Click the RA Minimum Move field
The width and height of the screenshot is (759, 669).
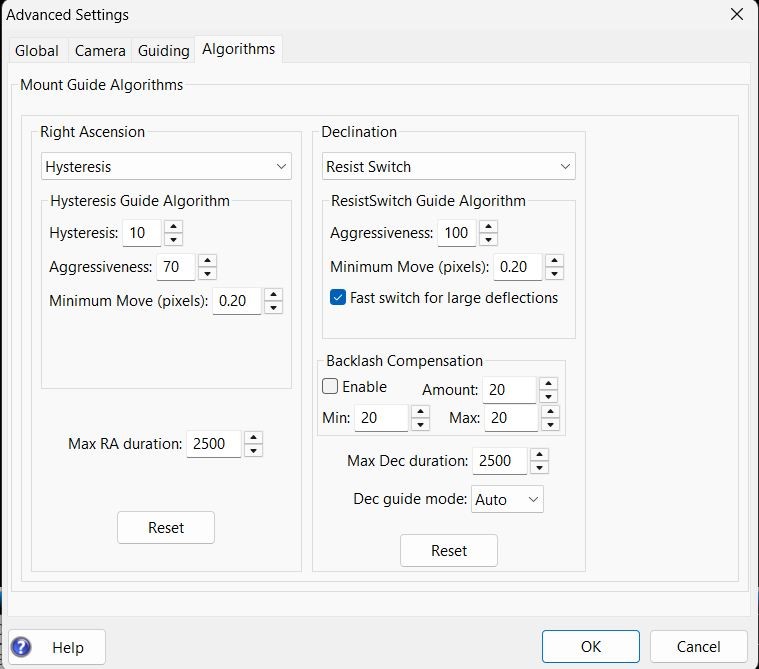[237, 301]
